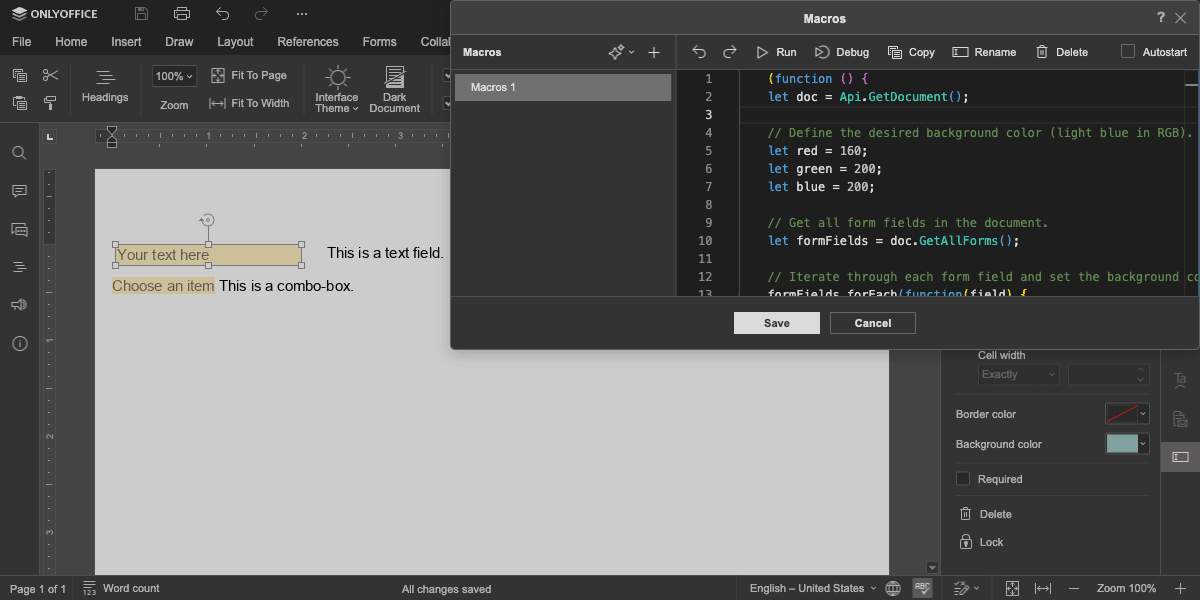Open the Chat panel in left sidebar
Image resolution: width=1200 pixels, height=600 pixels.
coord(19,229)
